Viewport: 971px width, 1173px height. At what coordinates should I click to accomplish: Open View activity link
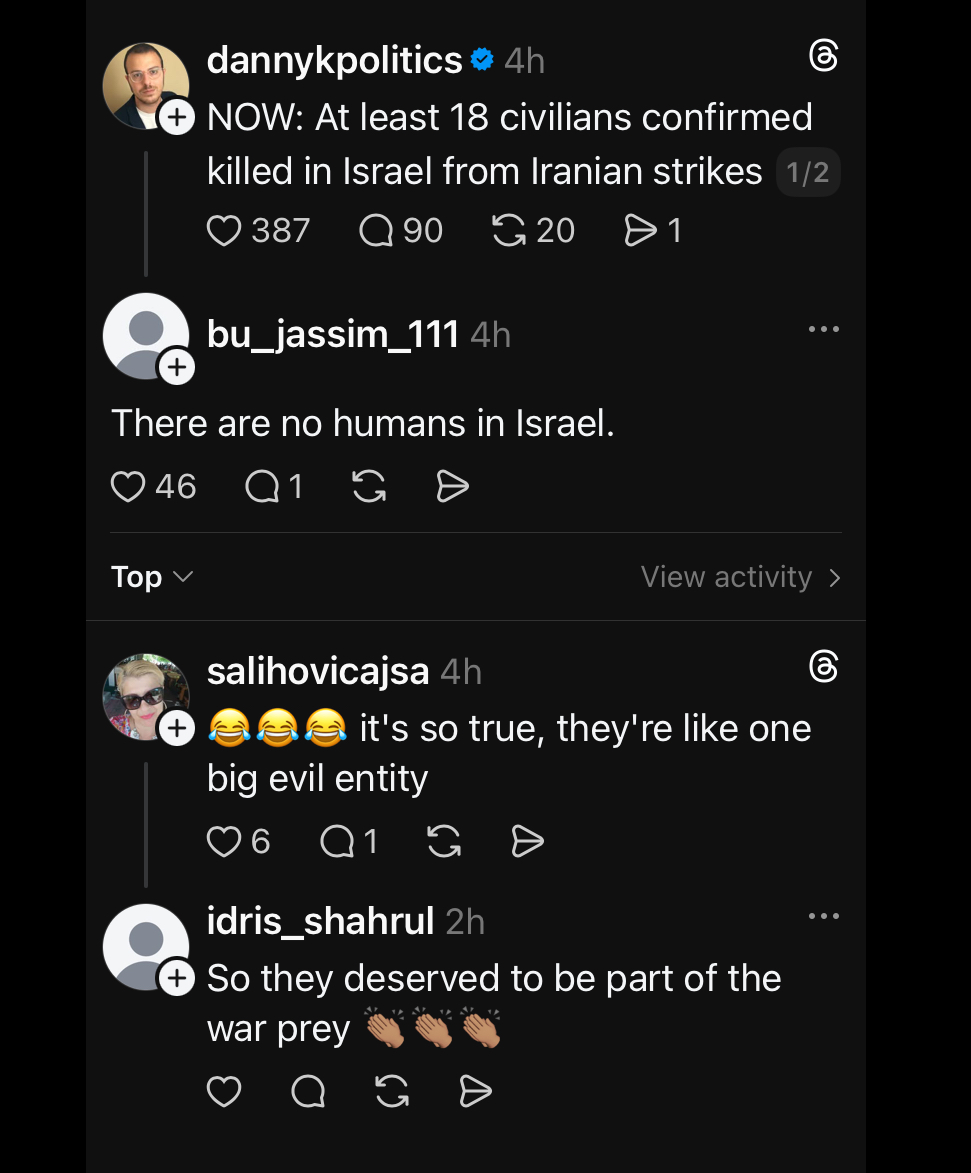pyautogui.click(x=740, y=577)
